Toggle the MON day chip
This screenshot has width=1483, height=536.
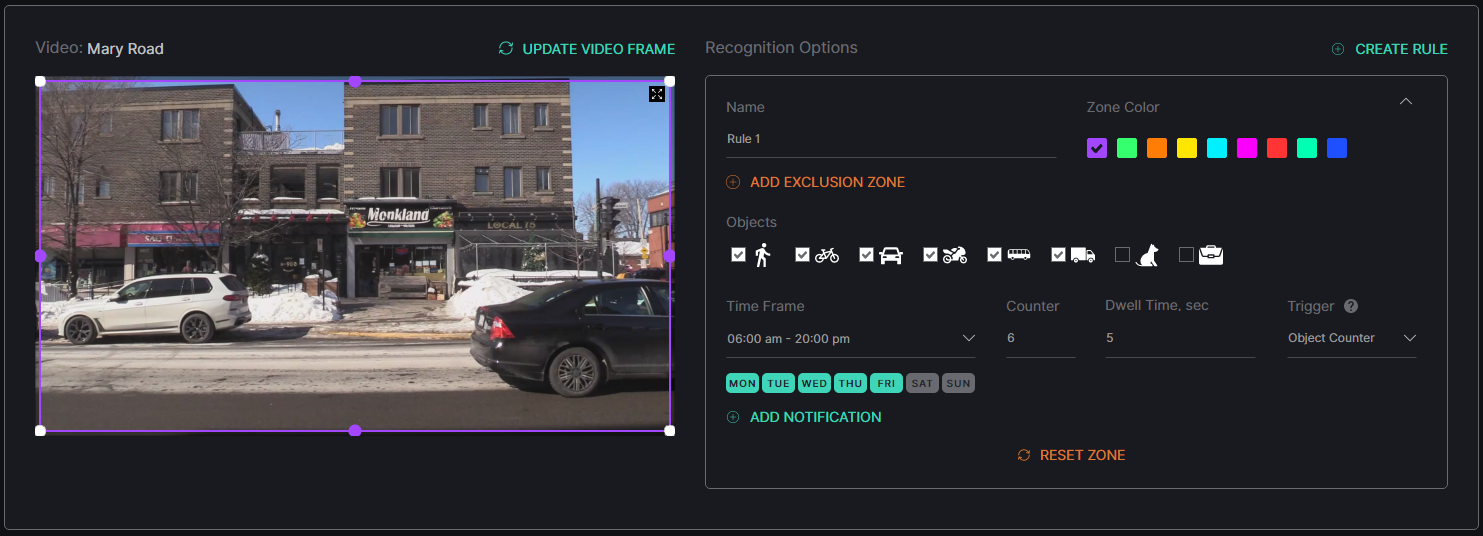(x=743, y=383)
